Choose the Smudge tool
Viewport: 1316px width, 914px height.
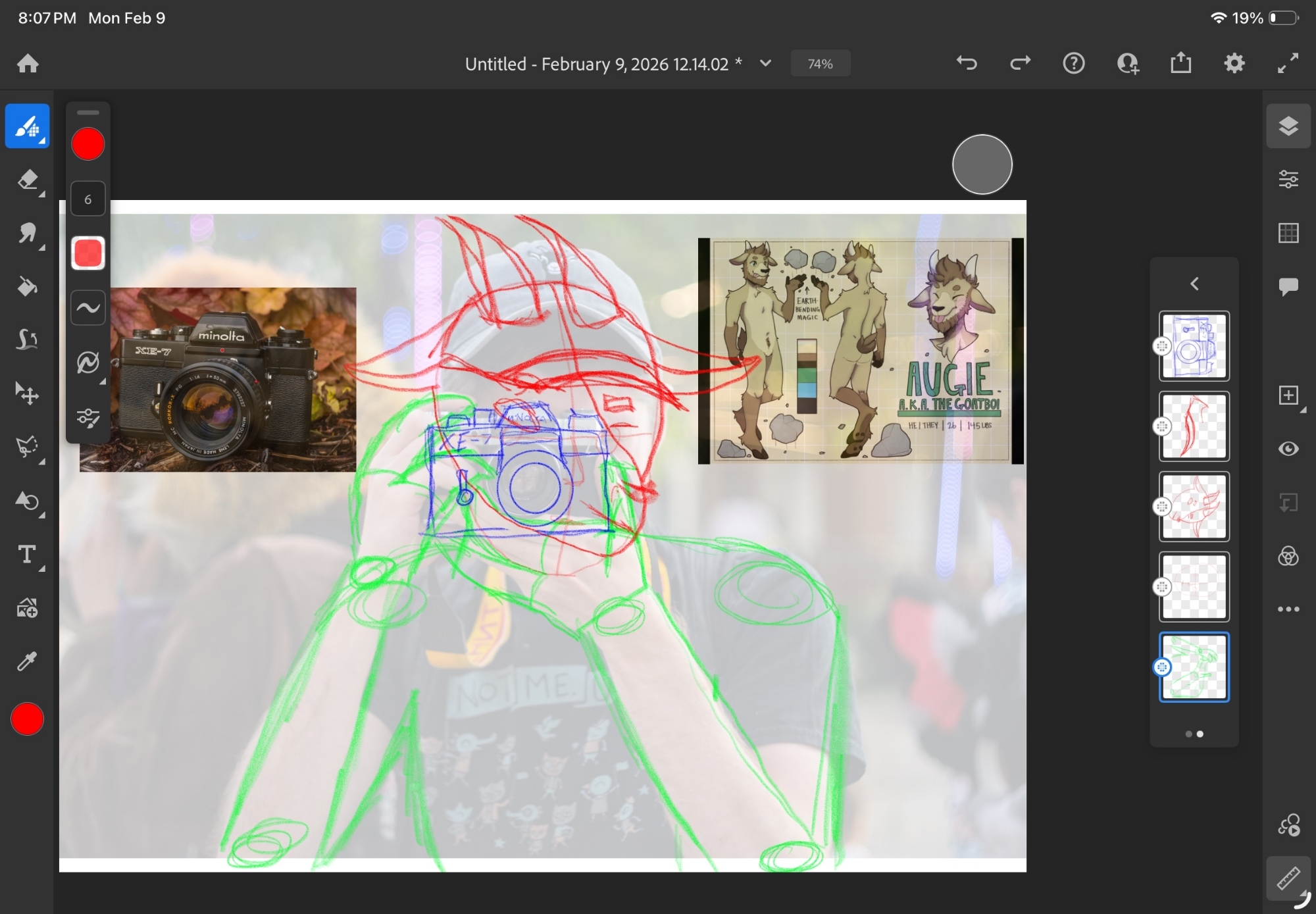pos(27,233)
